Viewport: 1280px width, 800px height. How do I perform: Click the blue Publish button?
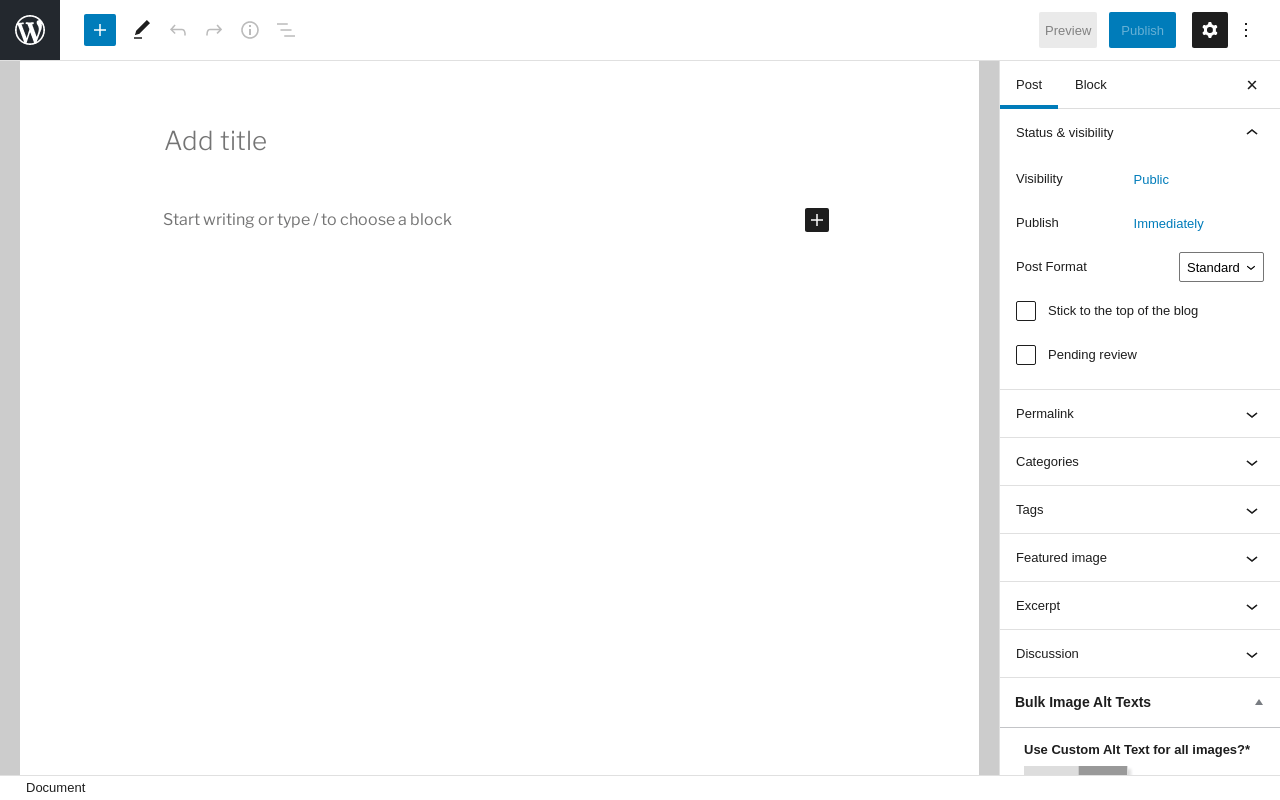pos(1142,30)
